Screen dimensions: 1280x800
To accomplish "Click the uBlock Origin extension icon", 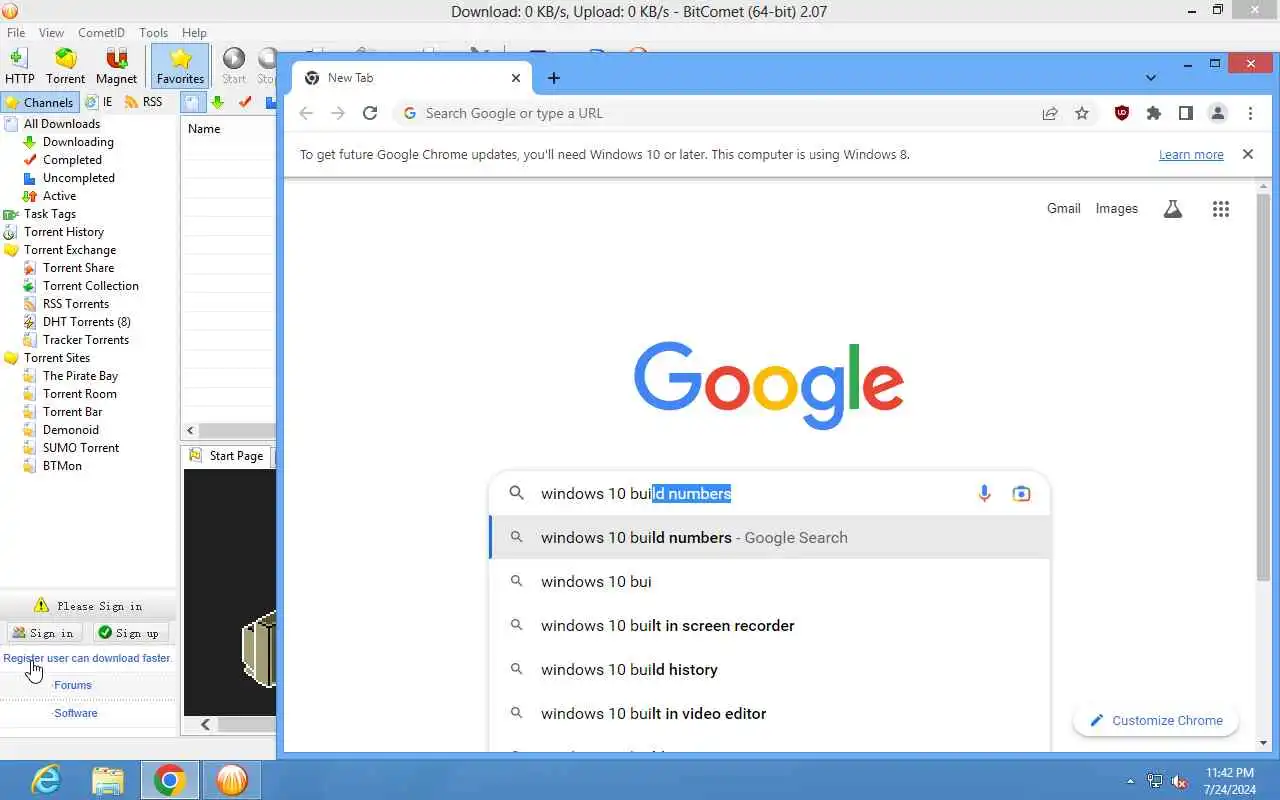I will tap(1122, 113).
